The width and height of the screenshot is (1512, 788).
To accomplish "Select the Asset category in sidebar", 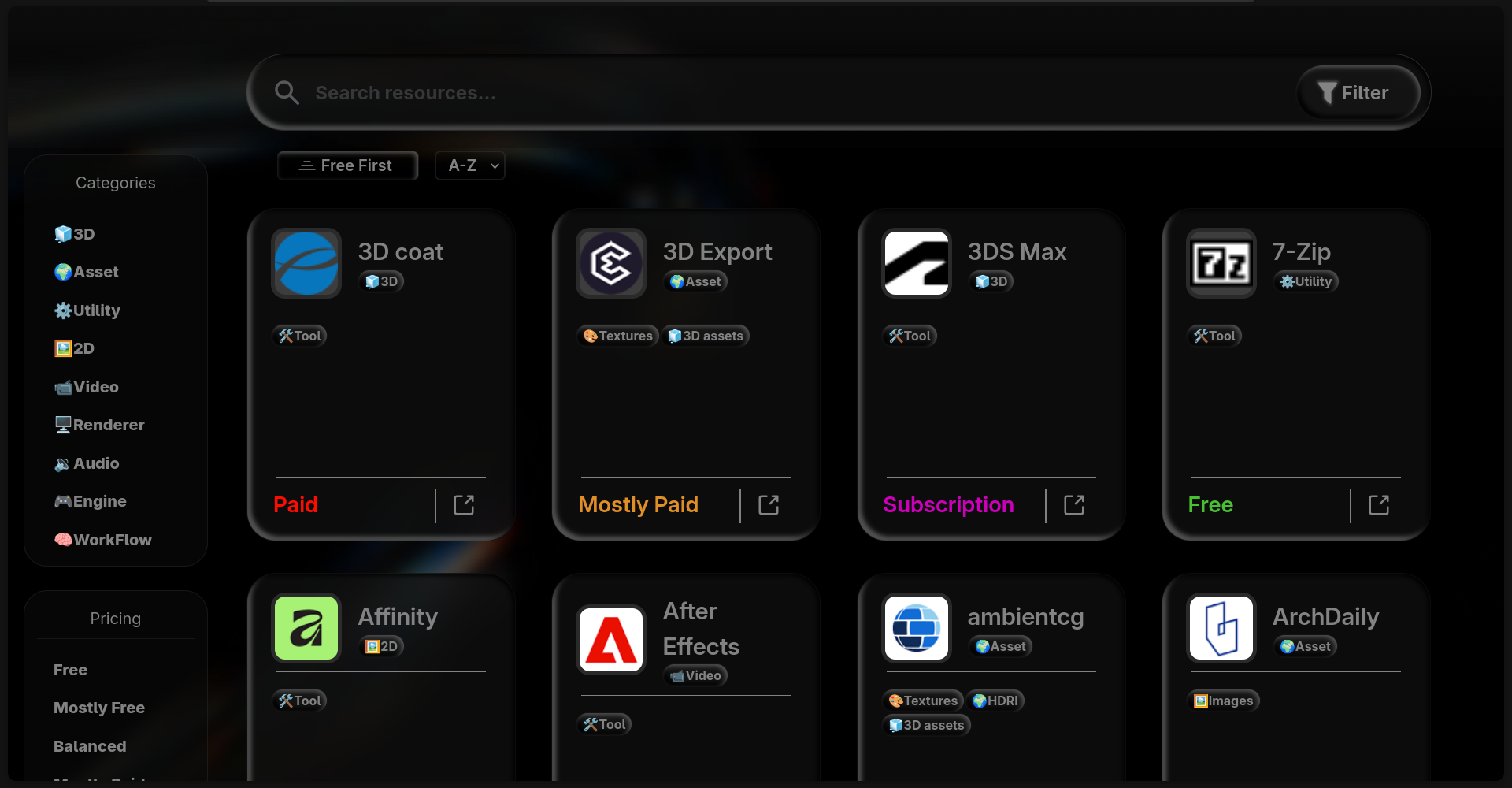I will coord(87,272).
